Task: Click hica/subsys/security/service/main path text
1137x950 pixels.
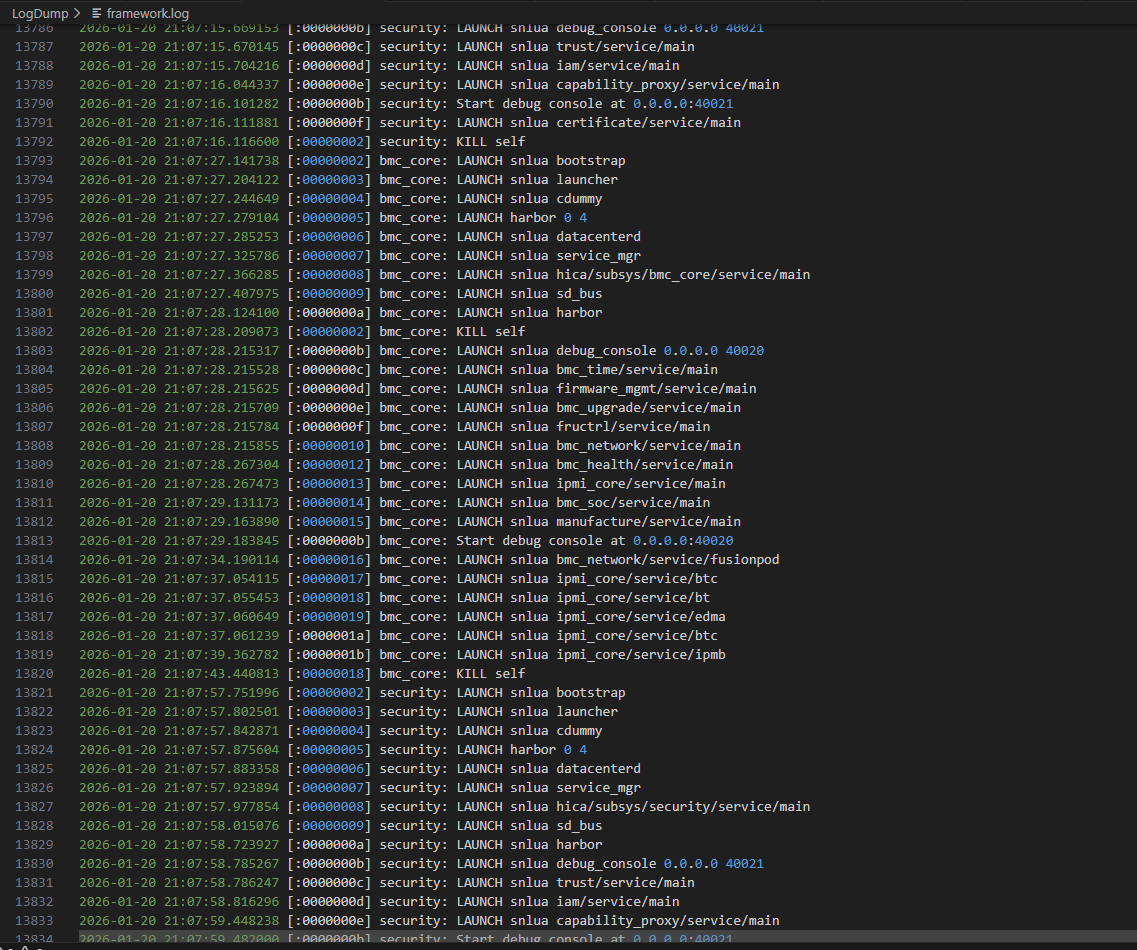Action: 683,807
